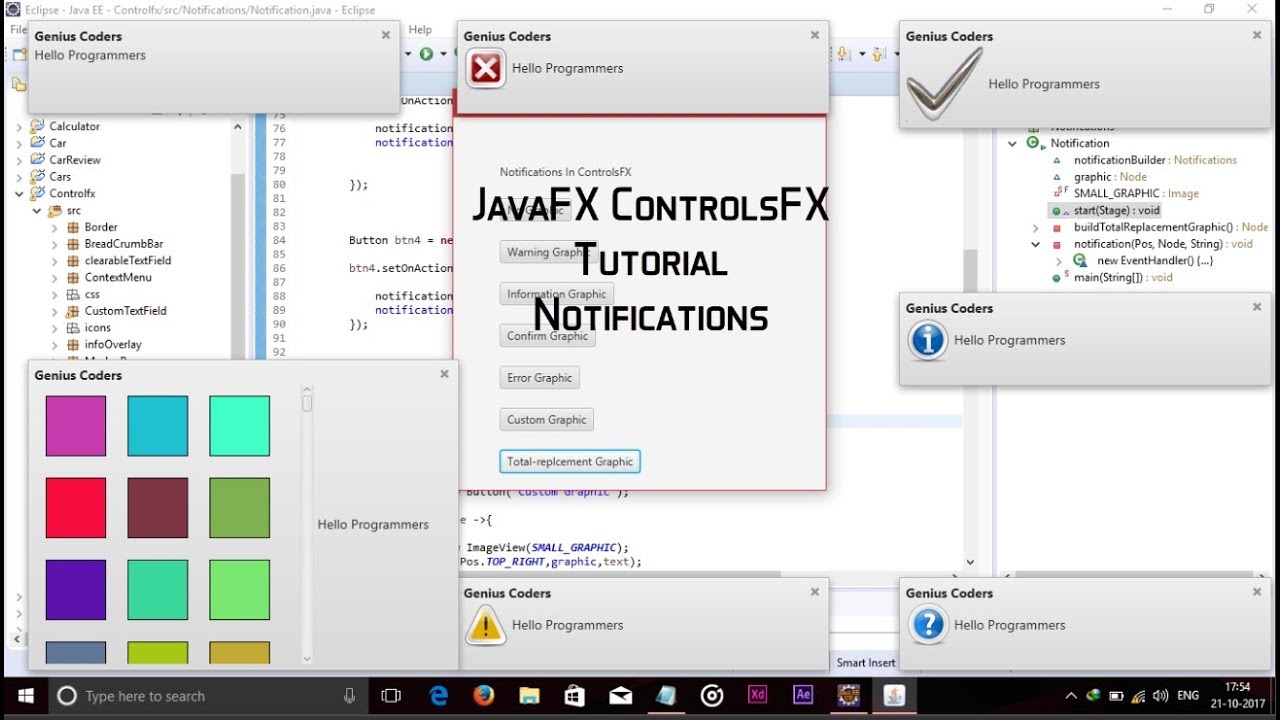Expand the CarReview project

click(19, 160)
